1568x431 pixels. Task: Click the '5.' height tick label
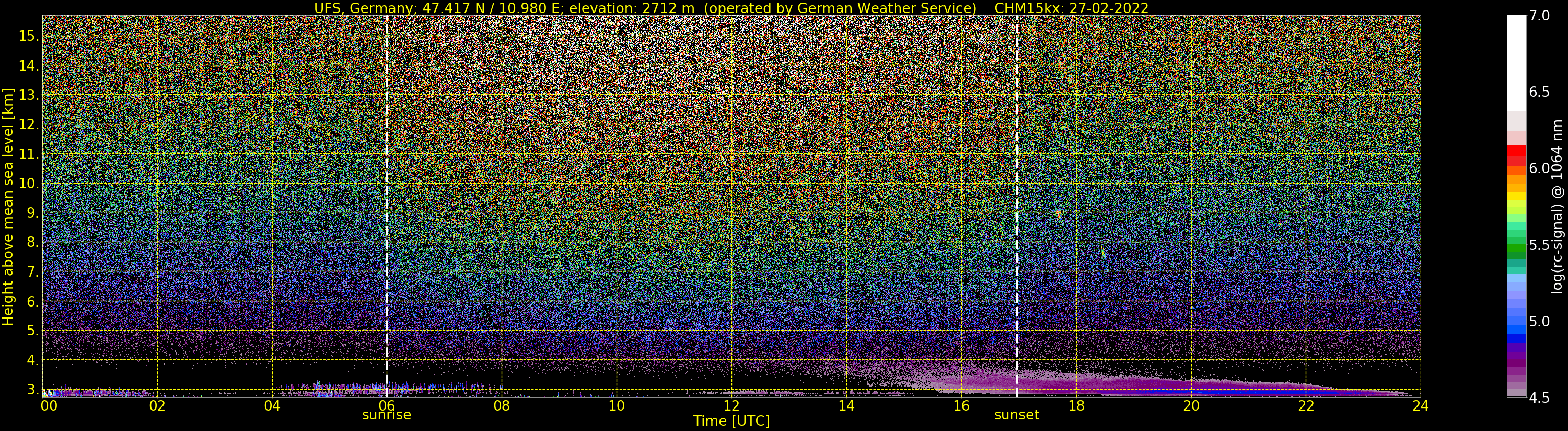32,331
